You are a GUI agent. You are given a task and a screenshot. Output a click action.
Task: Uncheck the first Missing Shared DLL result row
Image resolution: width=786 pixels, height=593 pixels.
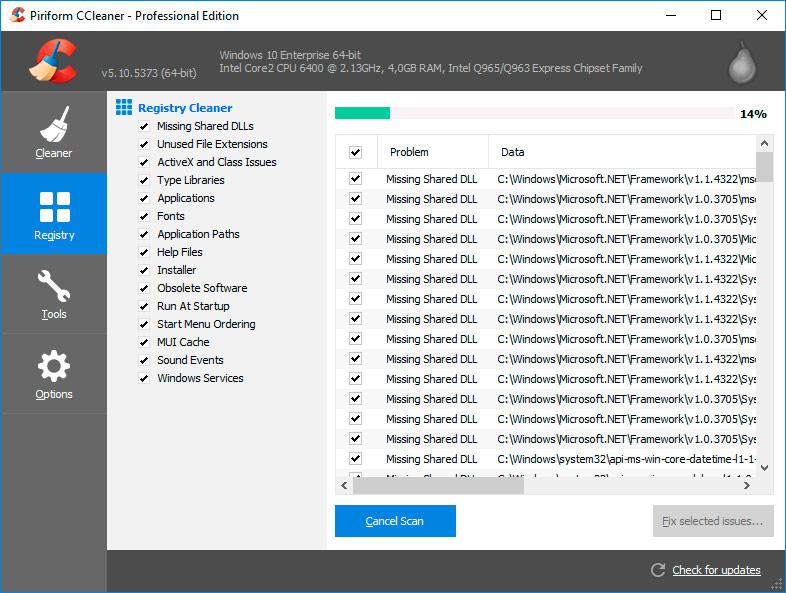(355, 178)
